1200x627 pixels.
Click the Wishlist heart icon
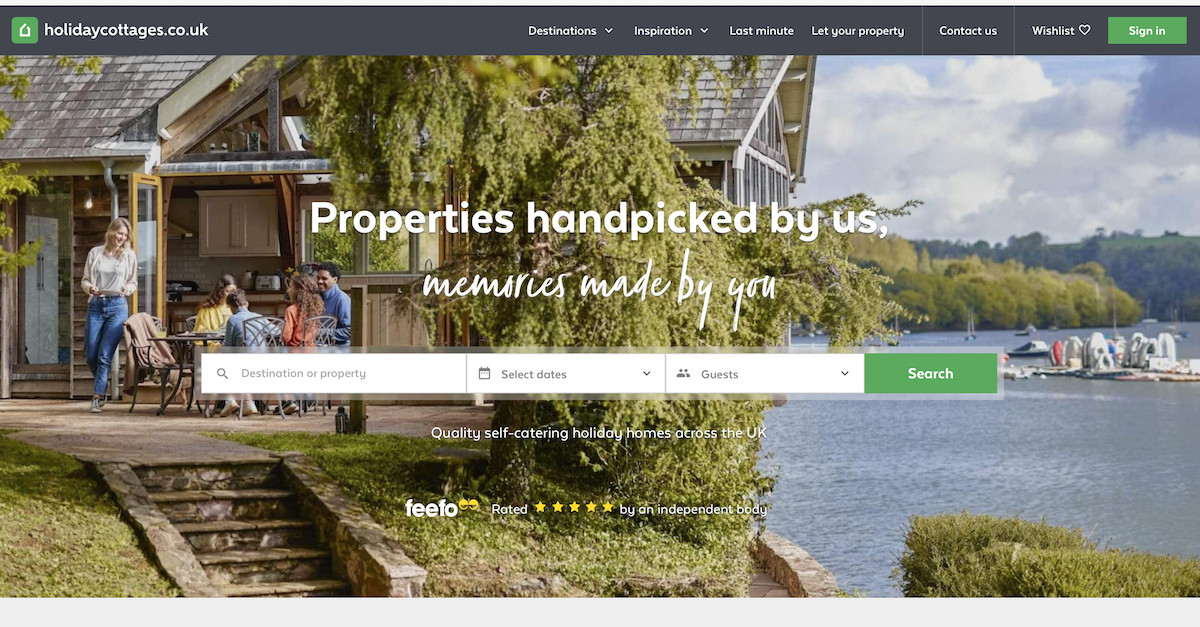point(1084,31)
